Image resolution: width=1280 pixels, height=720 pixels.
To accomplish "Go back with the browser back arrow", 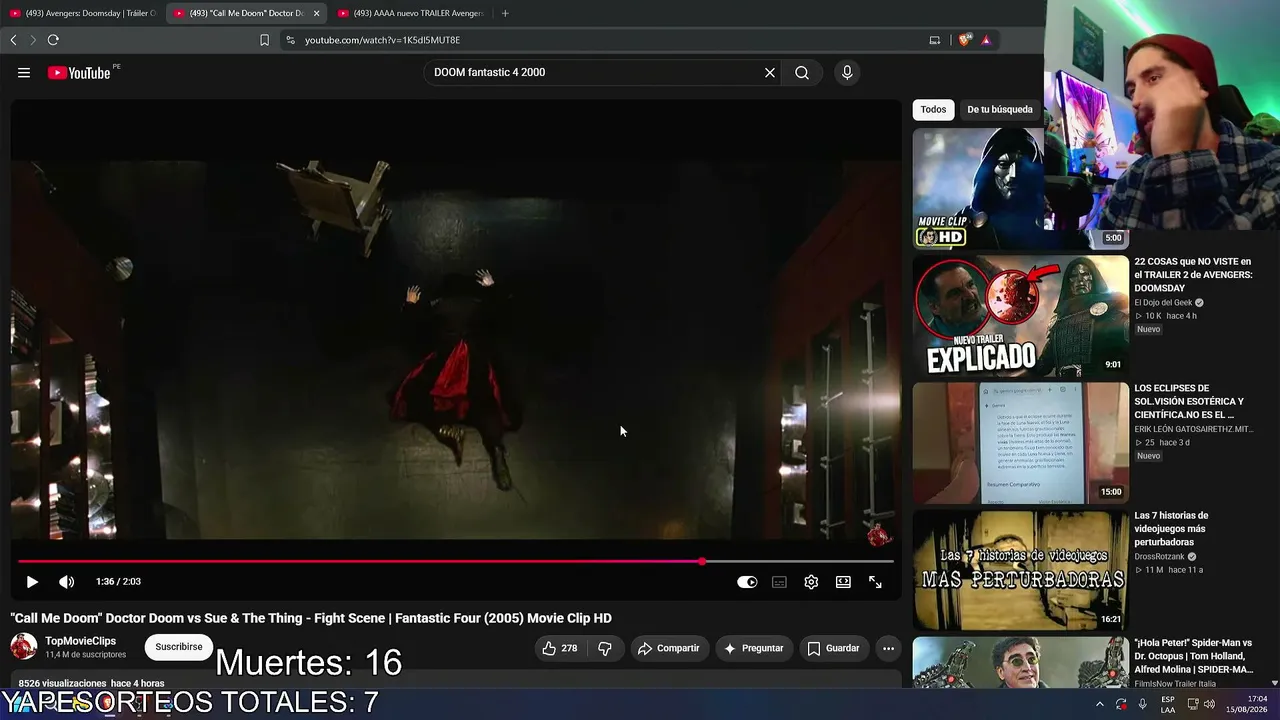I will click(x=13, y=40).
